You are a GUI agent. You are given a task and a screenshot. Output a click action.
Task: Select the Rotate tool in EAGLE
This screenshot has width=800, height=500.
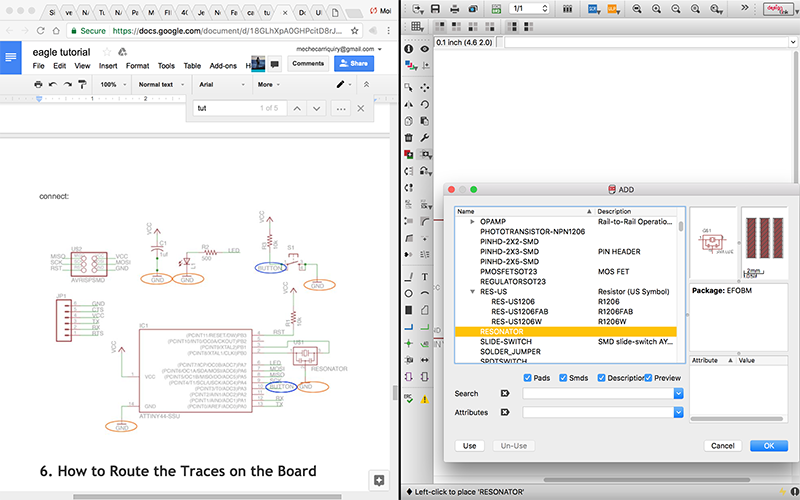(x=424, y=104)
